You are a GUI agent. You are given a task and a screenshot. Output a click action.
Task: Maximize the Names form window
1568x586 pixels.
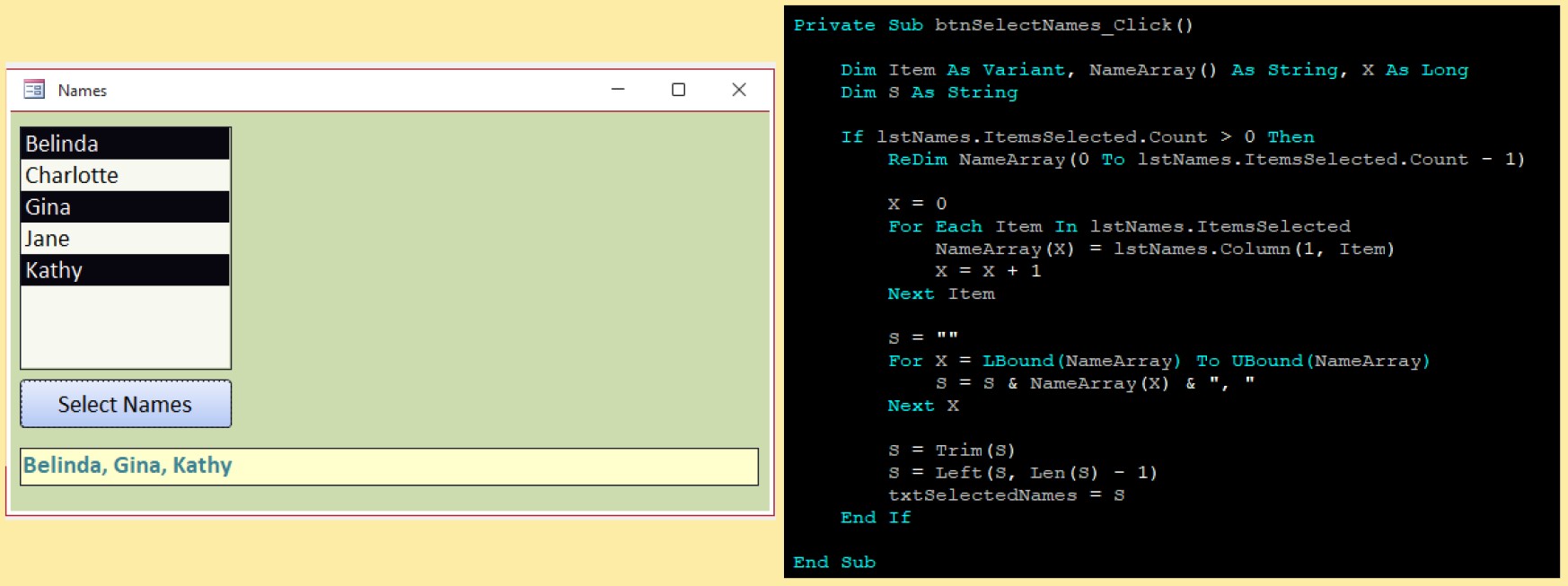pos(678,90)
